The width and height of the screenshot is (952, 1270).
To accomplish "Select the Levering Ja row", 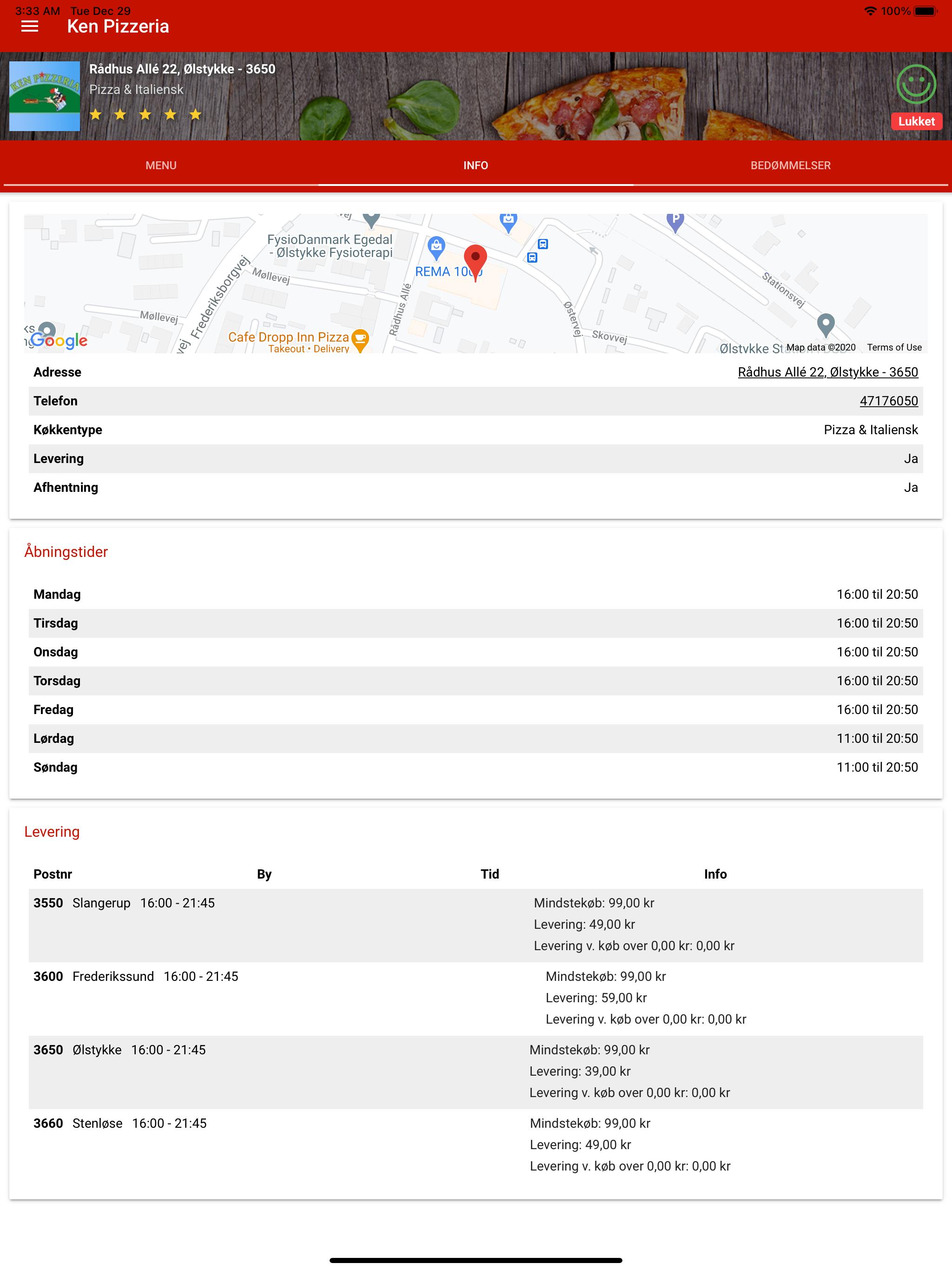I will coord(476,459).
